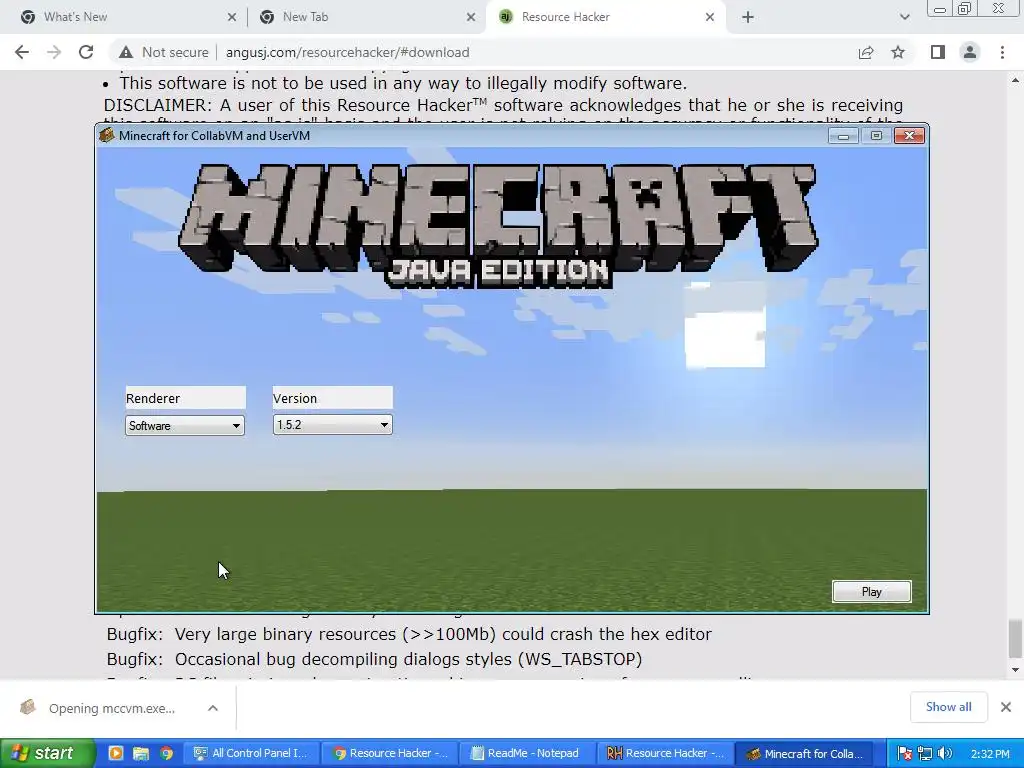Open the Chrome three-dot menu
1024x768 pixels.
[1002, 52]
